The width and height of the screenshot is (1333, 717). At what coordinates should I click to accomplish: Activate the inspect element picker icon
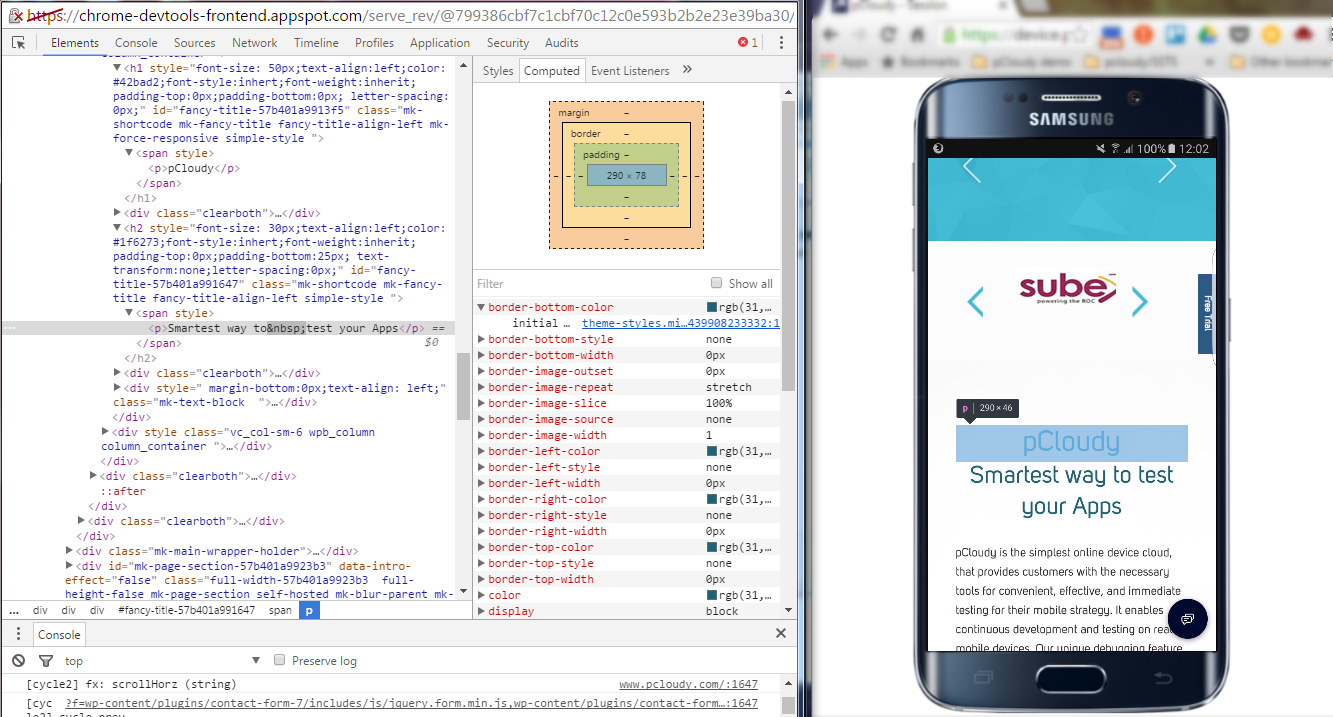(x=19, y=43)
